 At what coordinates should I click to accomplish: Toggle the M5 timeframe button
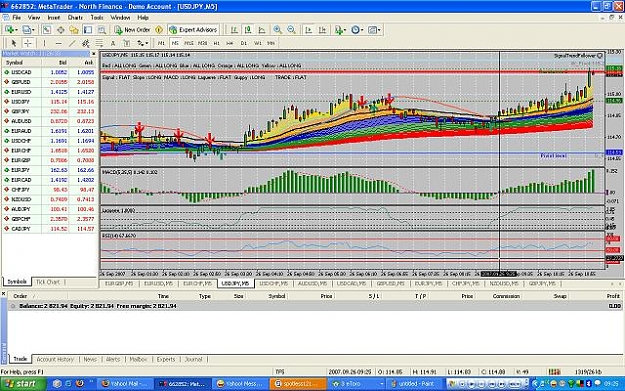coord(175,43)
